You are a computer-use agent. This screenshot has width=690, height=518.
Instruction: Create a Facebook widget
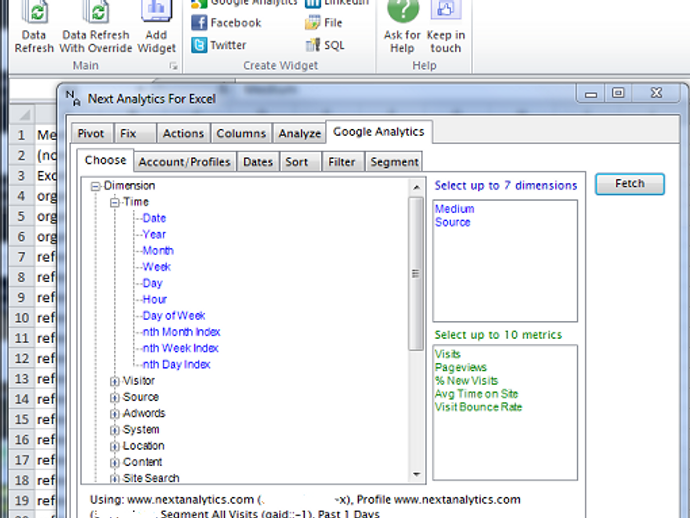tap(226, 22)
